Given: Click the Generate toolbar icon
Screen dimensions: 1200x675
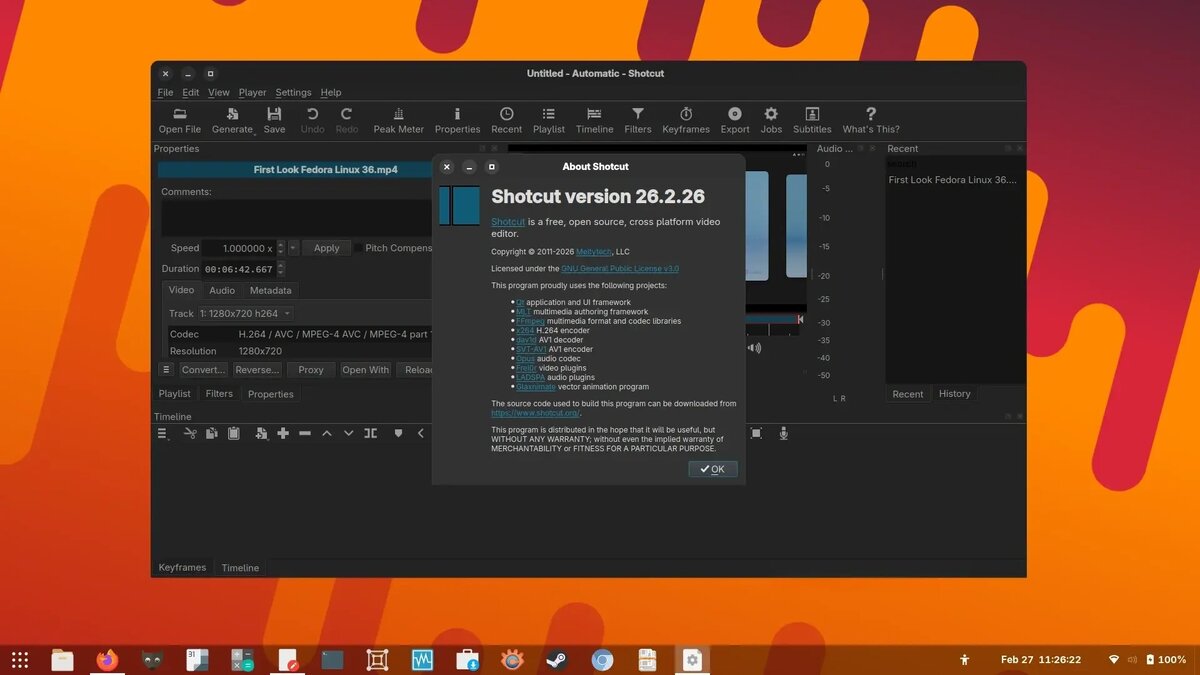Looking at the screenshot, I should (233, 114).
